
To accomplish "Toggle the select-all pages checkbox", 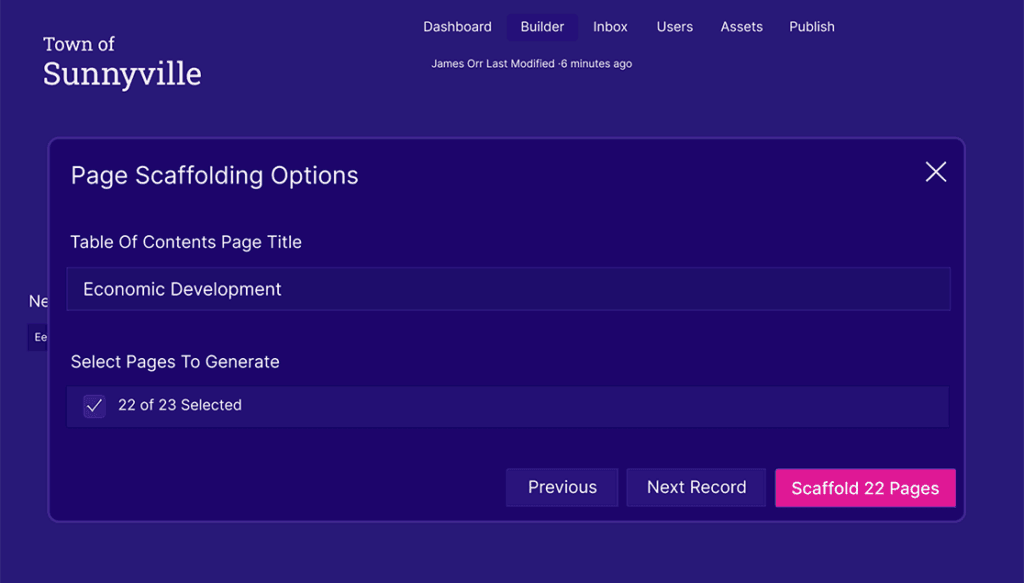I will point(95,406).
